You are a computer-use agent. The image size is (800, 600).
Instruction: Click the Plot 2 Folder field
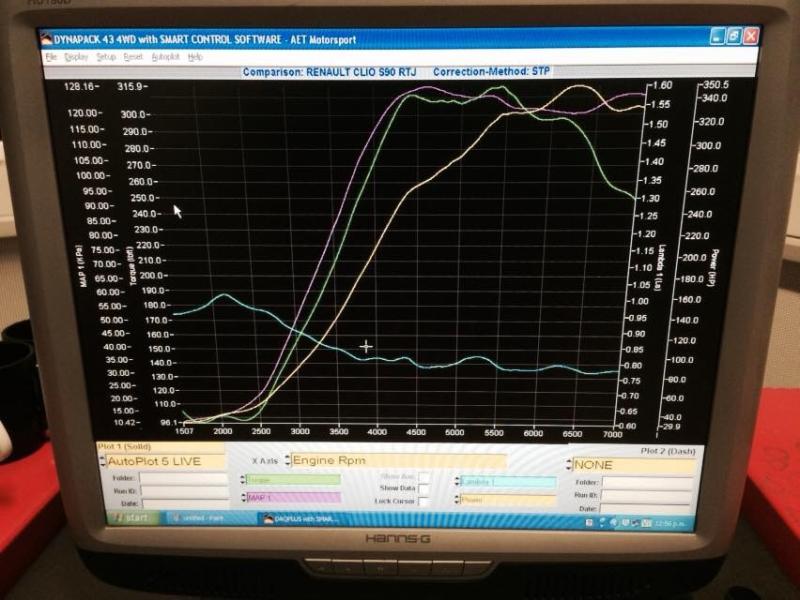tap(647, 482)
